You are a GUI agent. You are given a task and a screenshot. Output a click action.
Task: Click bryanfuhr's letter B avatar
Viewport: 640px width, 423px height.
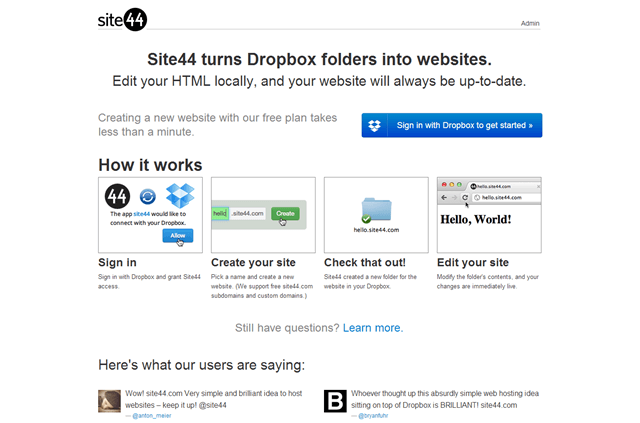(335, 401)
